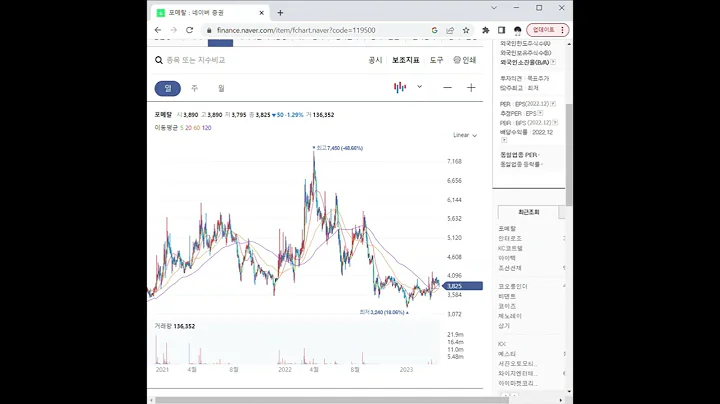Go back using the browser back arrow
The image size is (720, 404).
coord(158,30)
